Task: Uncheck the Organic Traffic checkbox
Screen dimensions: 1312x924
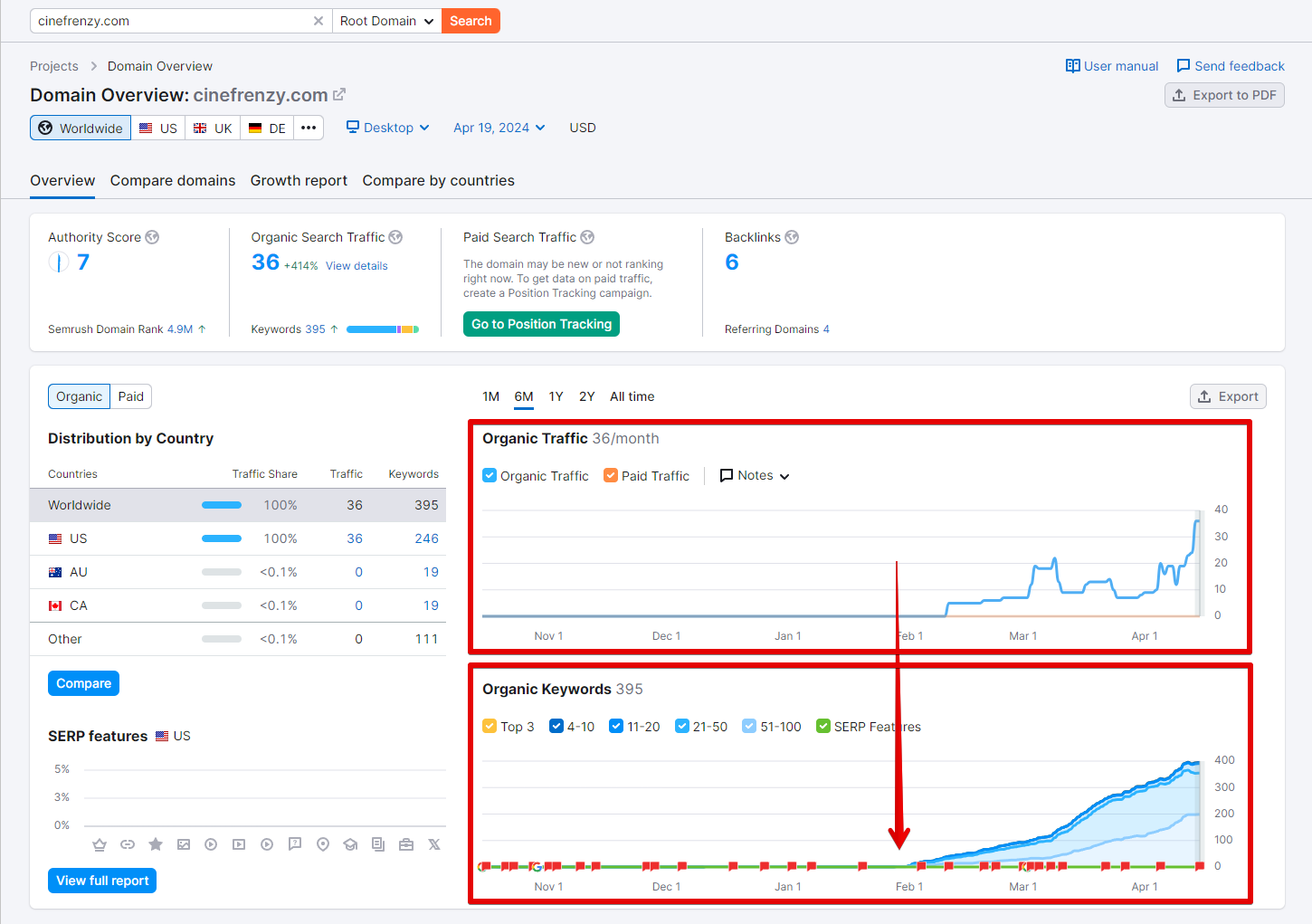Action: point(490,475)
